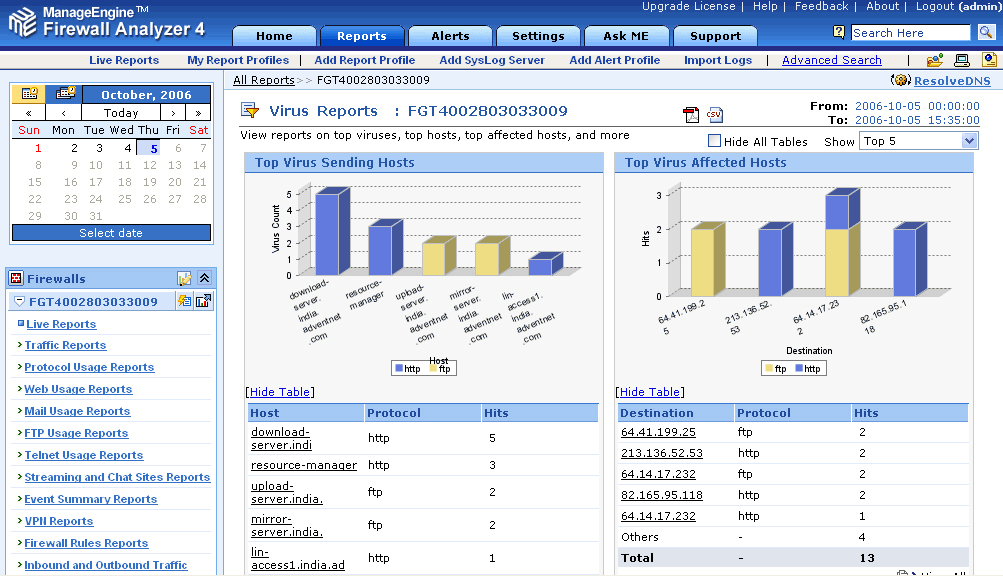The image size is (1003, 576).
Task: Click the computer monitor icon in the submenu bar
Action: point(961,60)
